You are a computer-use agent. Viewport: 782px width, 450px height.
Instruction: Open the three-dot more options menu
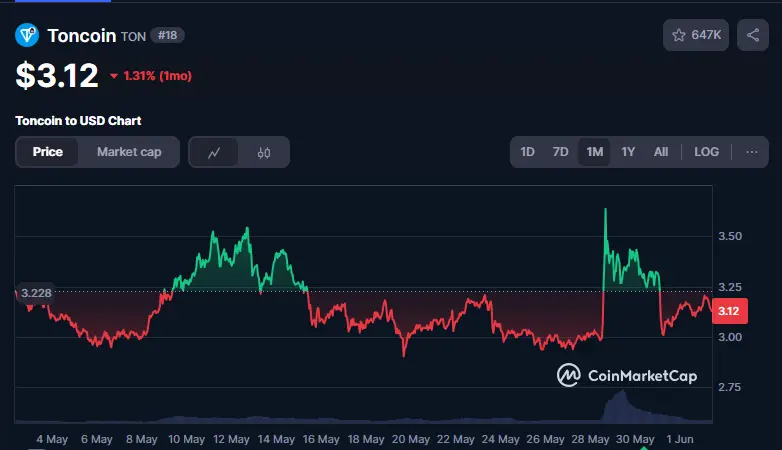coord(752,152)
